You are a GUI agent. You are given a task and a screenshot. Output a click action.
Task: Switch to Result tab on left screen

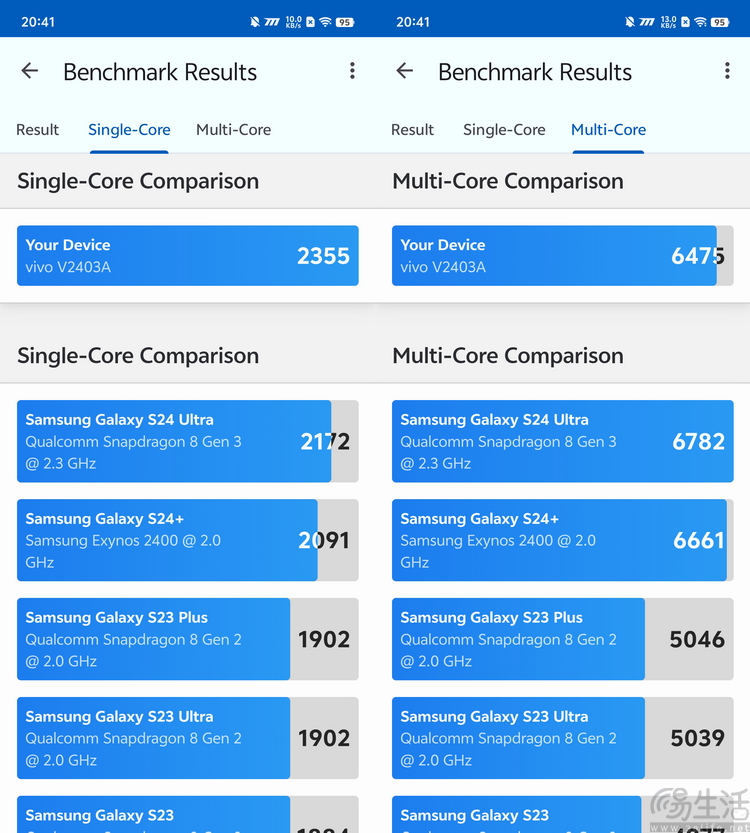pyautogui.click(x=37, y=130)
